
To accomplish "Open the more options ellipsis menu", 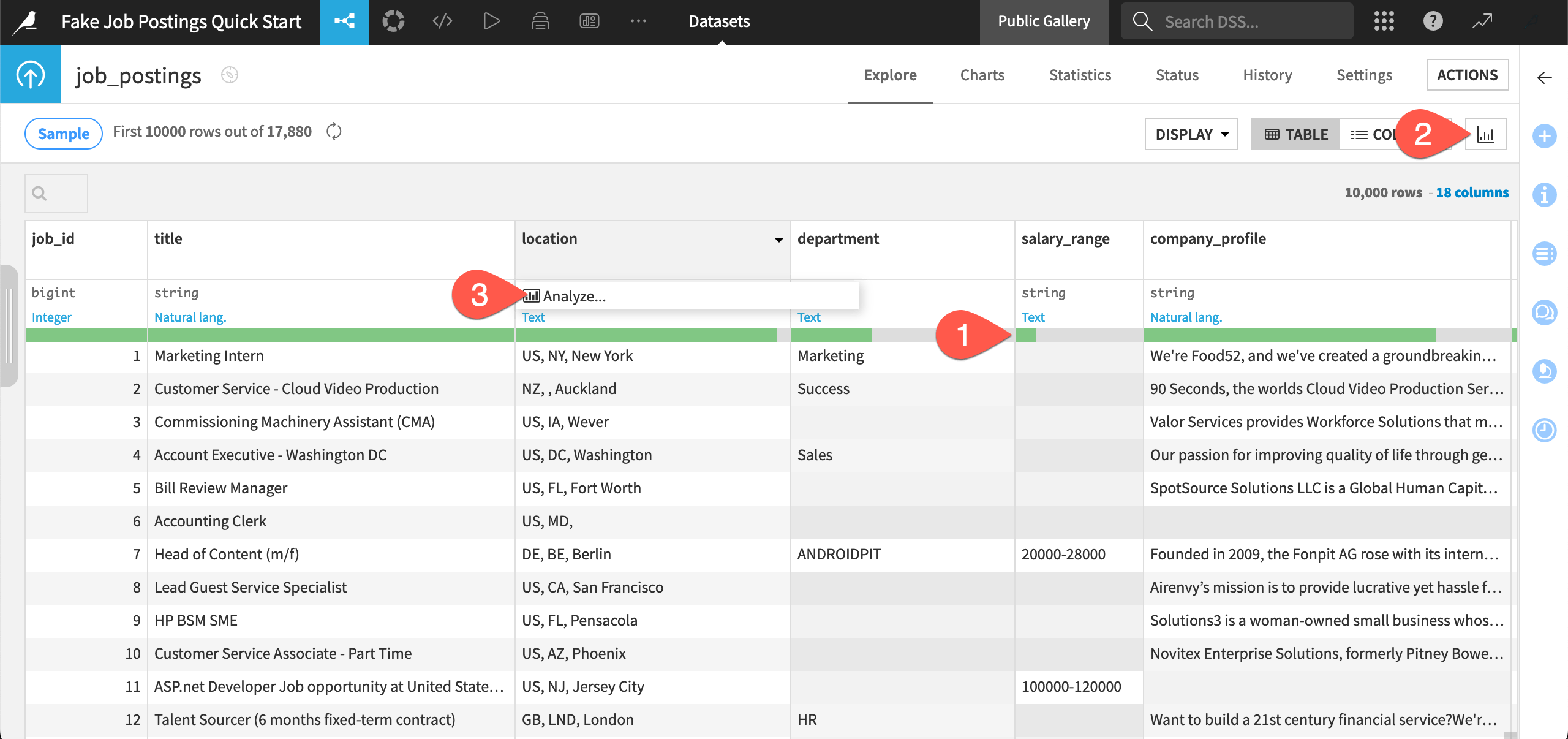I will [638, 21].
